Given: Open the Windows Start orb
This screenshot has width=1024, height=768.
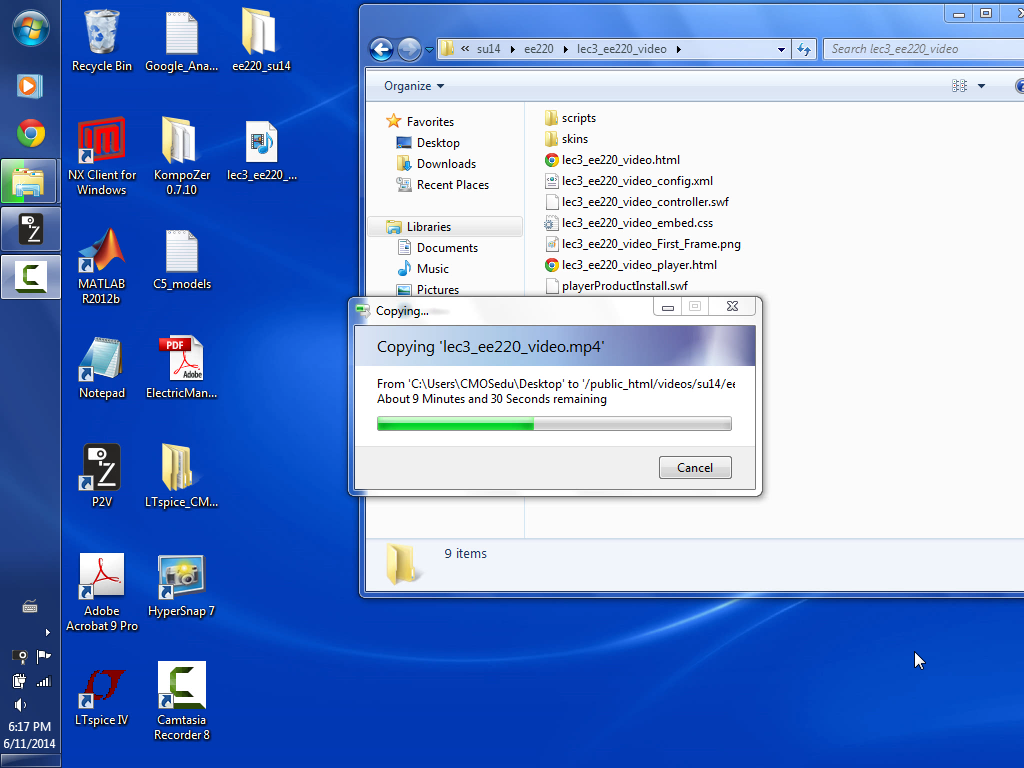Looking at the screenshot, I should pyautogui.click(x=30, y=27).
